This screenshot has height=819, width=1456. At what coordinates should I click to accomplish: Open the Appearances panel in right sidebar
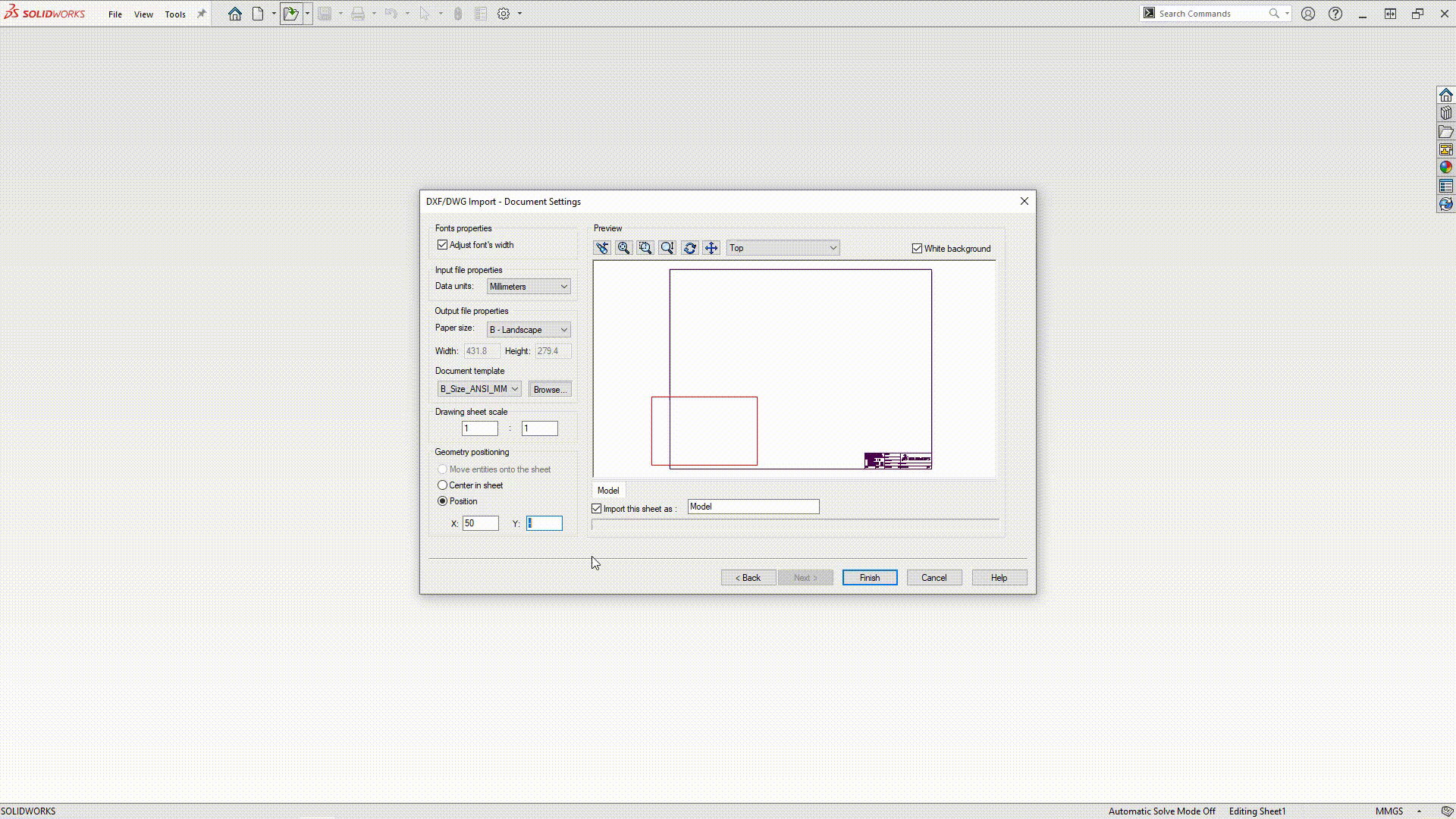coord(1446,168)
